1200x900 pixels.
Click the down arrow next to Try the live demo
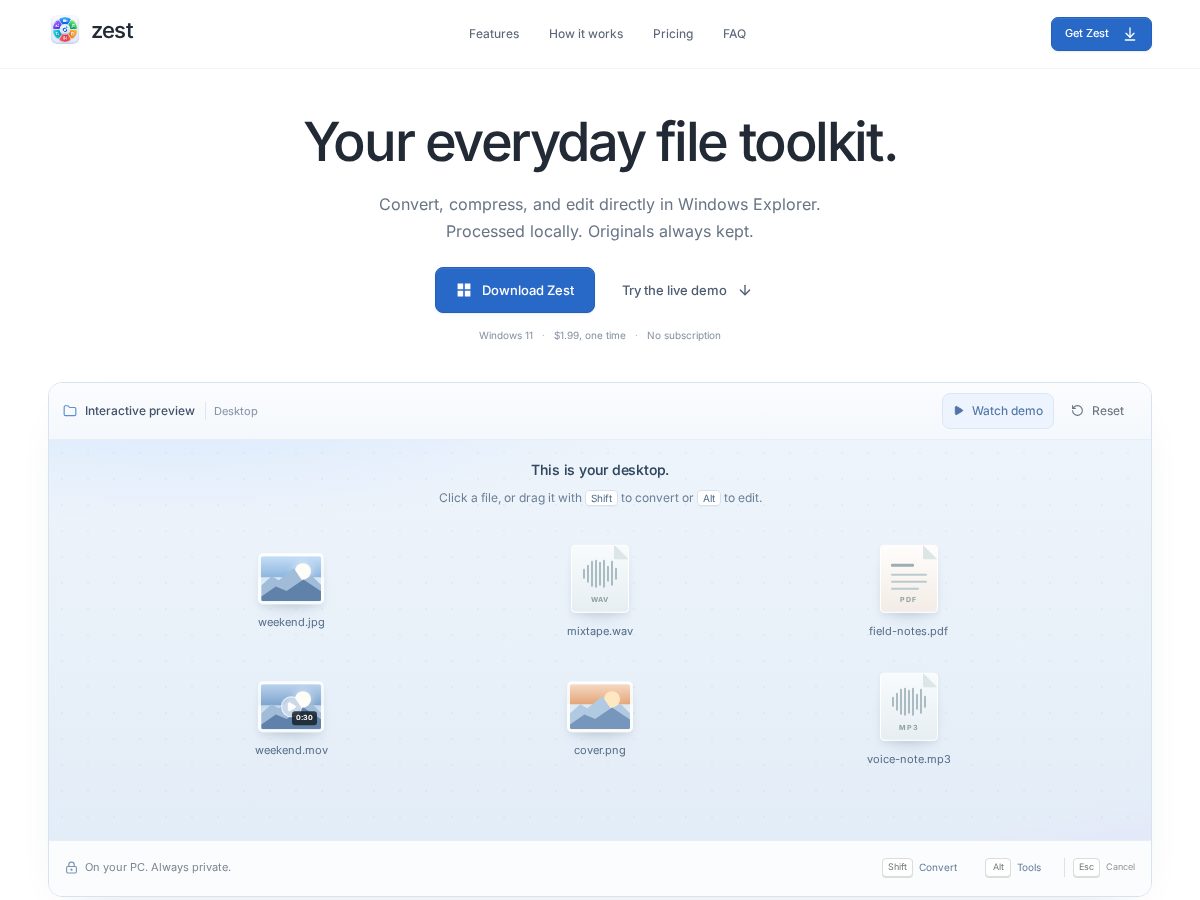(x=745, y=290)
